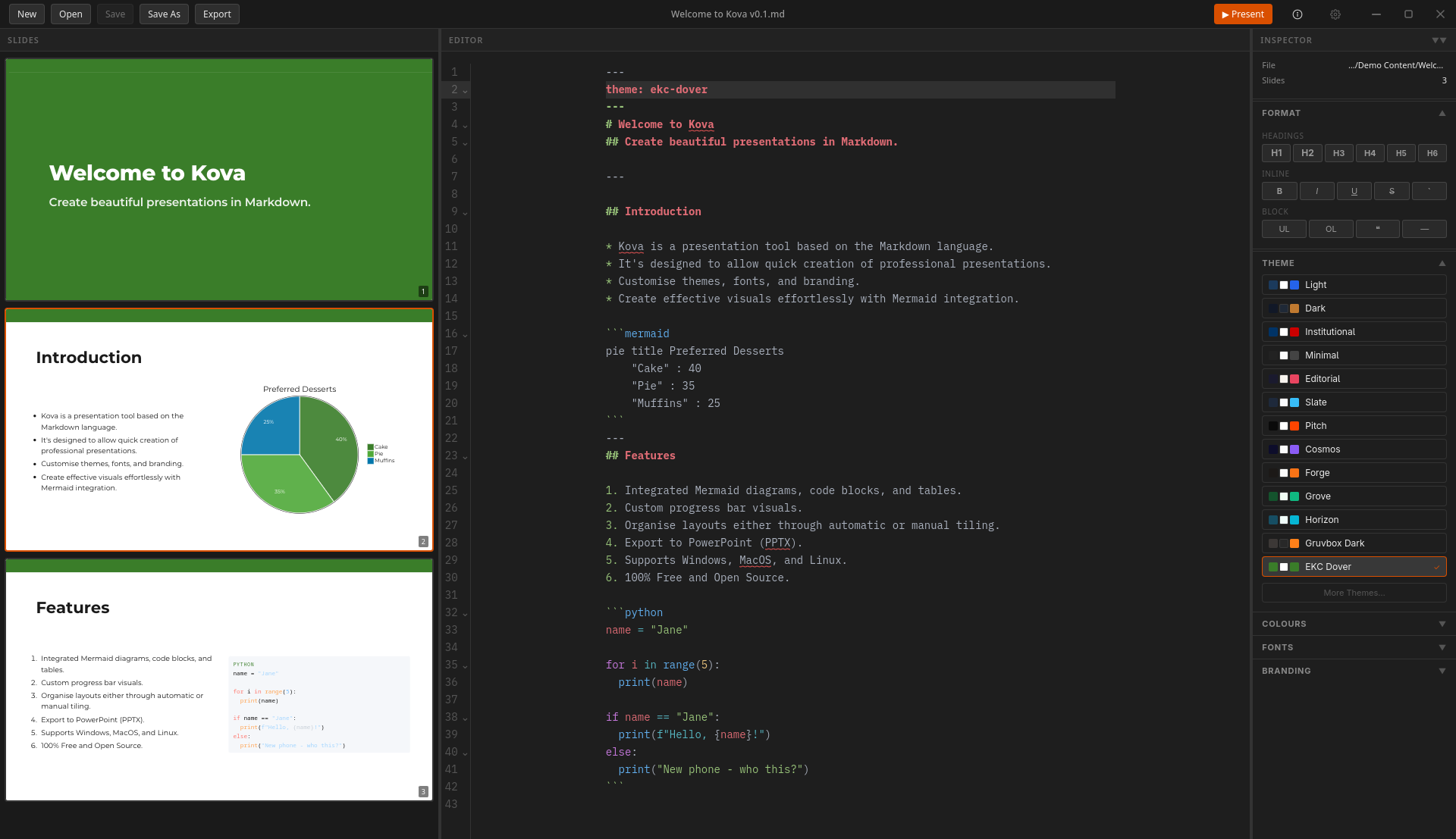This screenshot has width=1456, height=839.
Task: Fold line 23 Features heading chevron
Action: 465,457
